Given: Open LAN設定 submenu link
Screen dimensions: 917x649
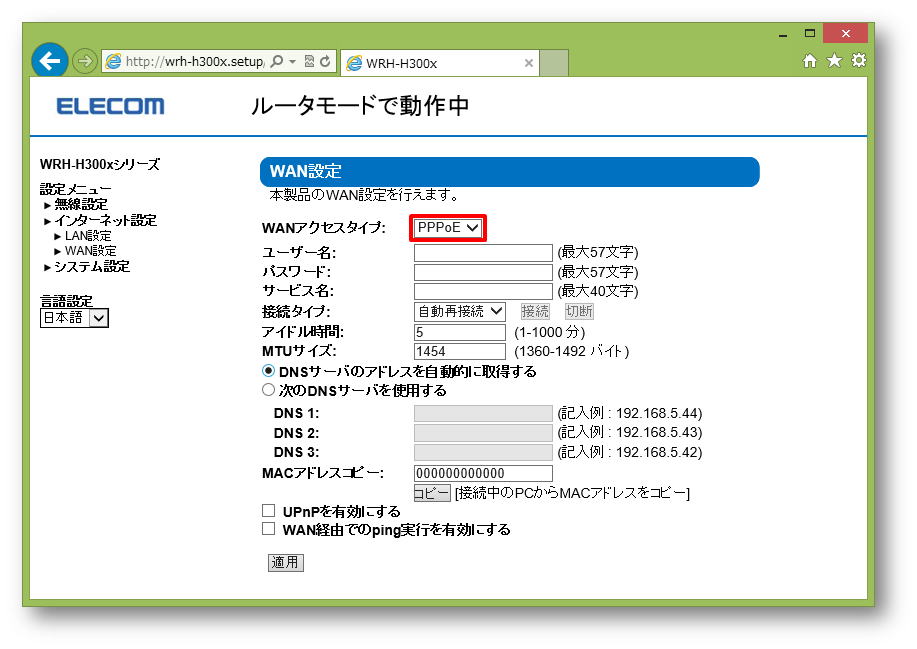Looking at the screenshot, I should pyautogui.click(x=88, y=236).
